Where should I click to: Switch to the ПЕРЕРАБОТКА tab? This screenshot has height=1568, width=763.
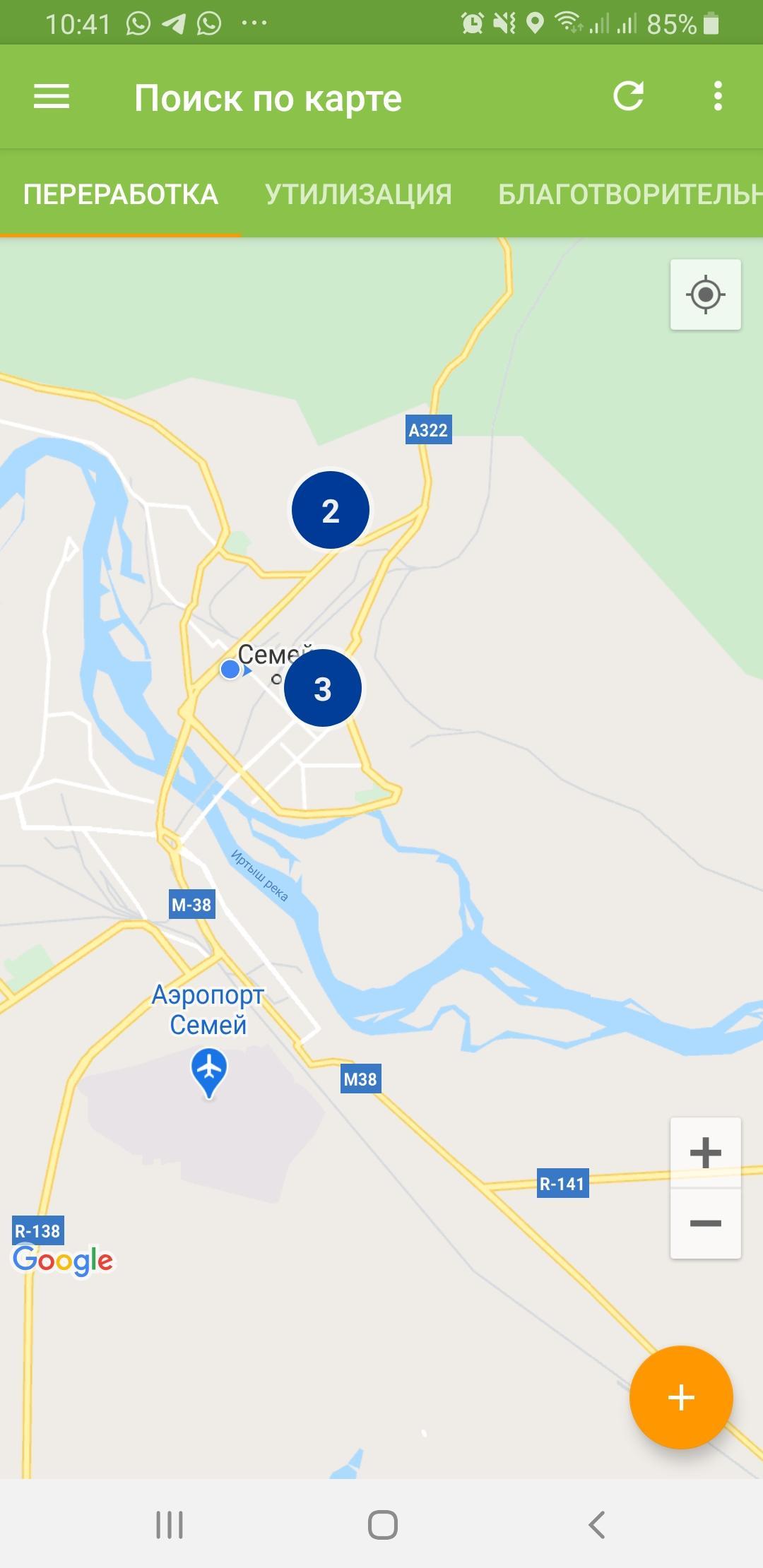[x=121, y=194]
